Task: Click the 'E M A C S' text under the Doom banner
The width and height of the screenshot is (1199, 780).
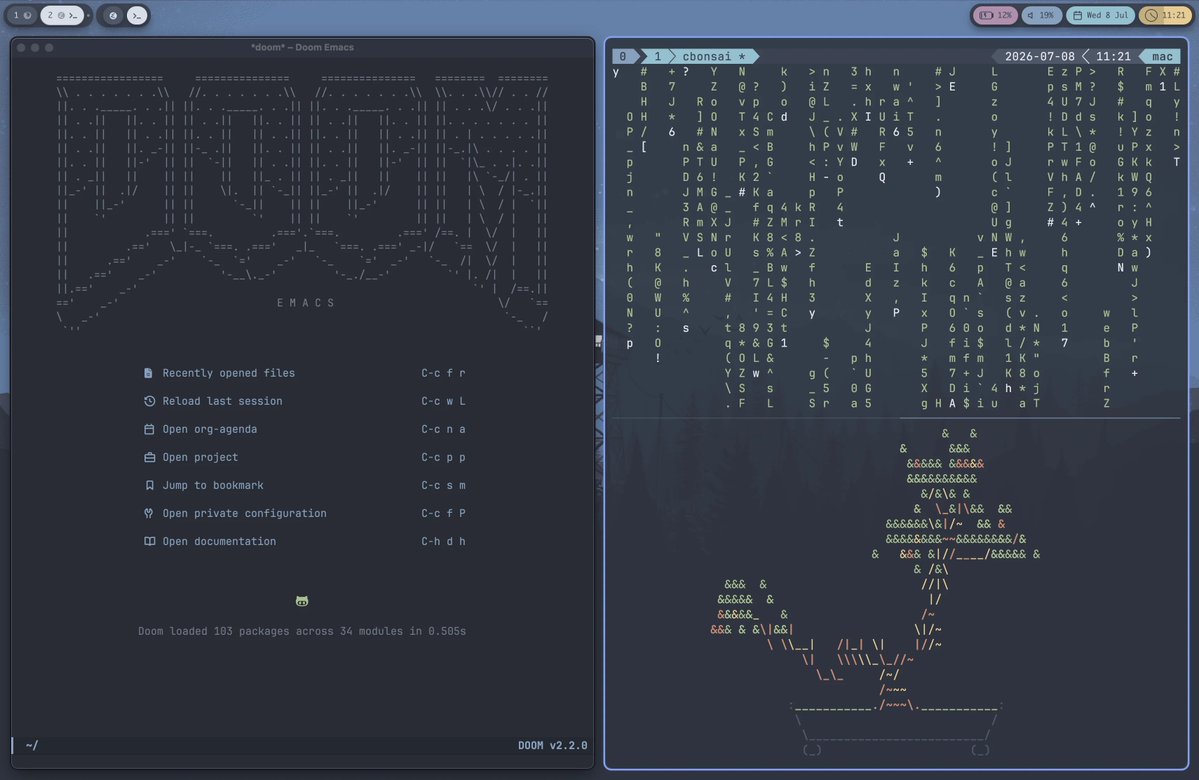Action: pos(305,303)
